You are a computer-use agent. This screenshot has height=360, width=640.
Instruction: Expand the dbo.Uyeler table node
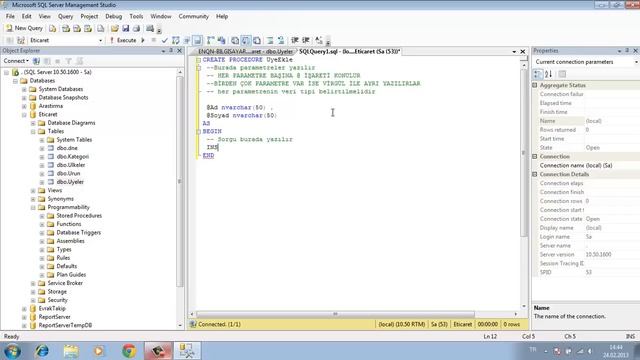click(x=42, y=182)
